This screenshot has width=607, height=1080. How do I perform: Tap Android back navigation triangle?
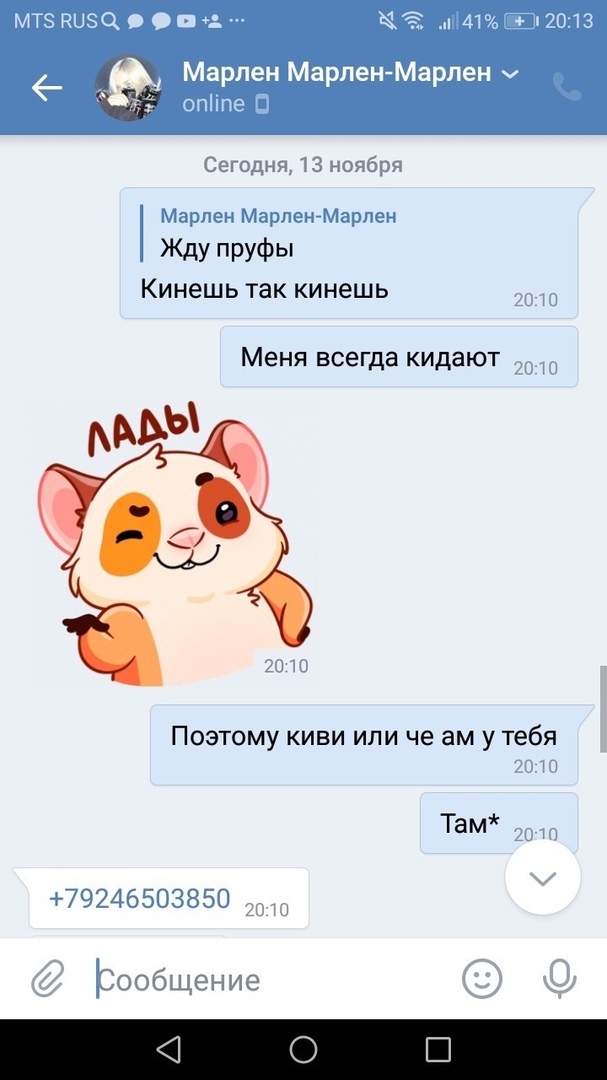tap(169, 1050)
